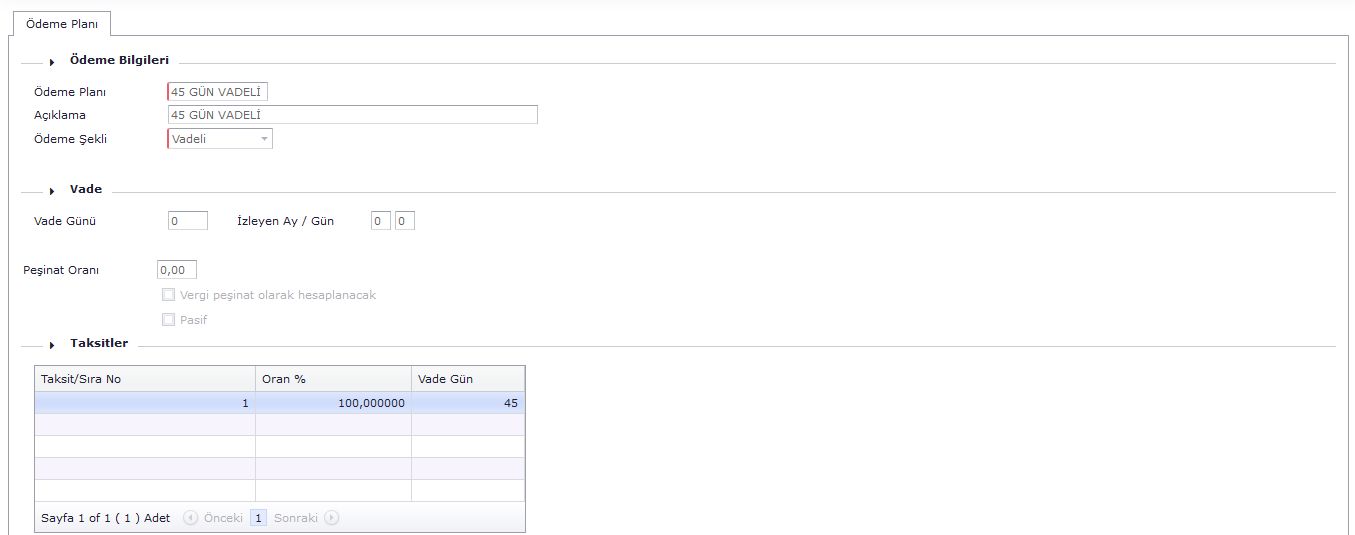Click the Peşinat Oranı field
Viewport: 1355px width, 535px height.
(x=177, y=270)
